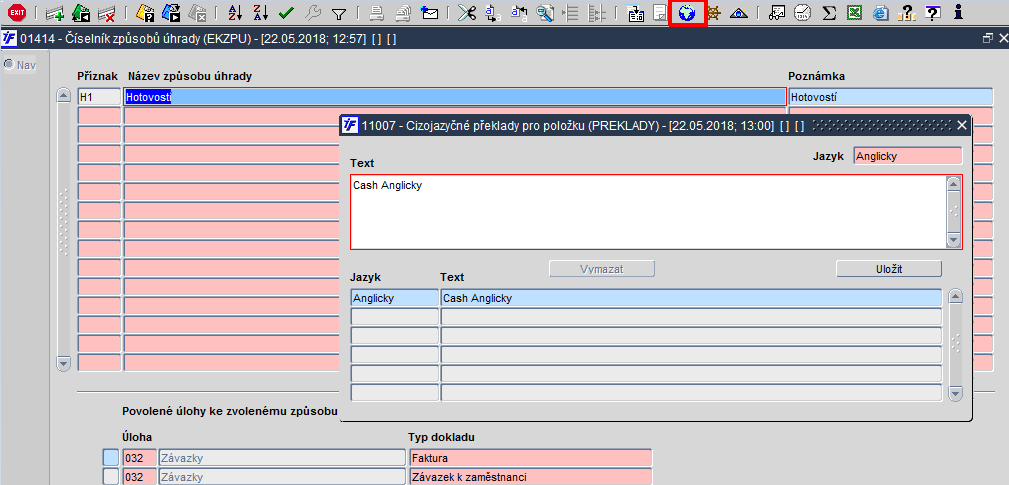Toggle checkbox beside Závazek k zaměstnanci row

111,477
